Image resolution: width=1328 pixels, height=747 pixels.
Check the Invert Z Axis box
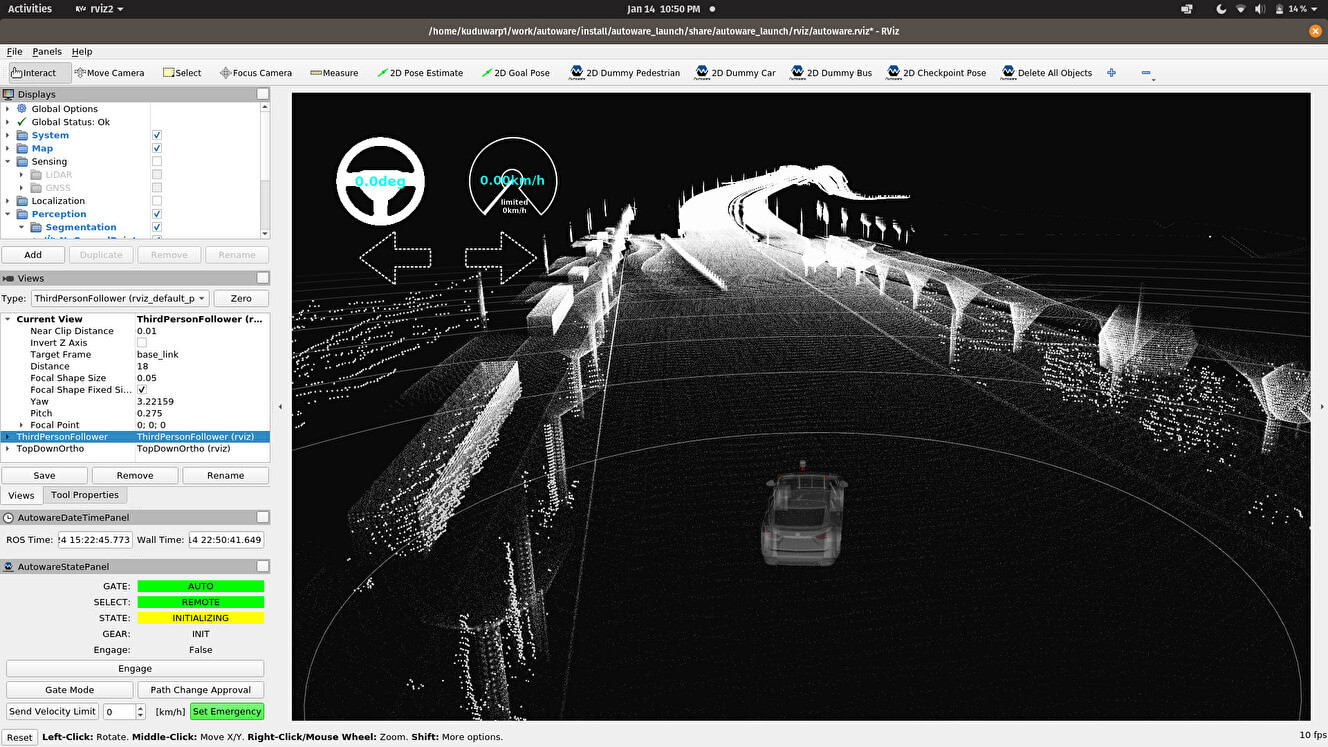pyautogui.click(x=142, y=343)
